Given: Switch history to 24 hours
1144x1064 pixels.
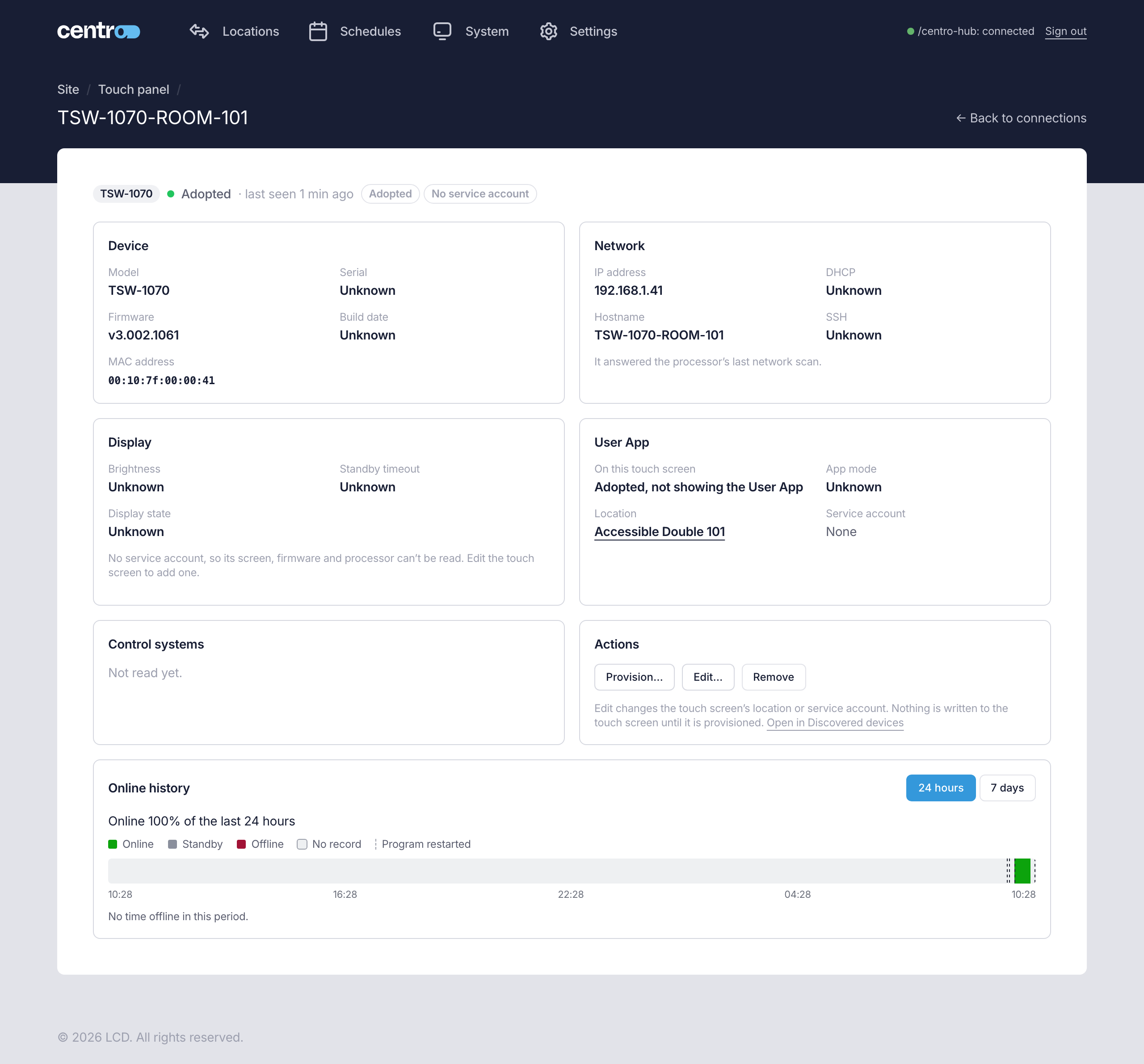Looking at the screenshot, I should tap(940, 788).
